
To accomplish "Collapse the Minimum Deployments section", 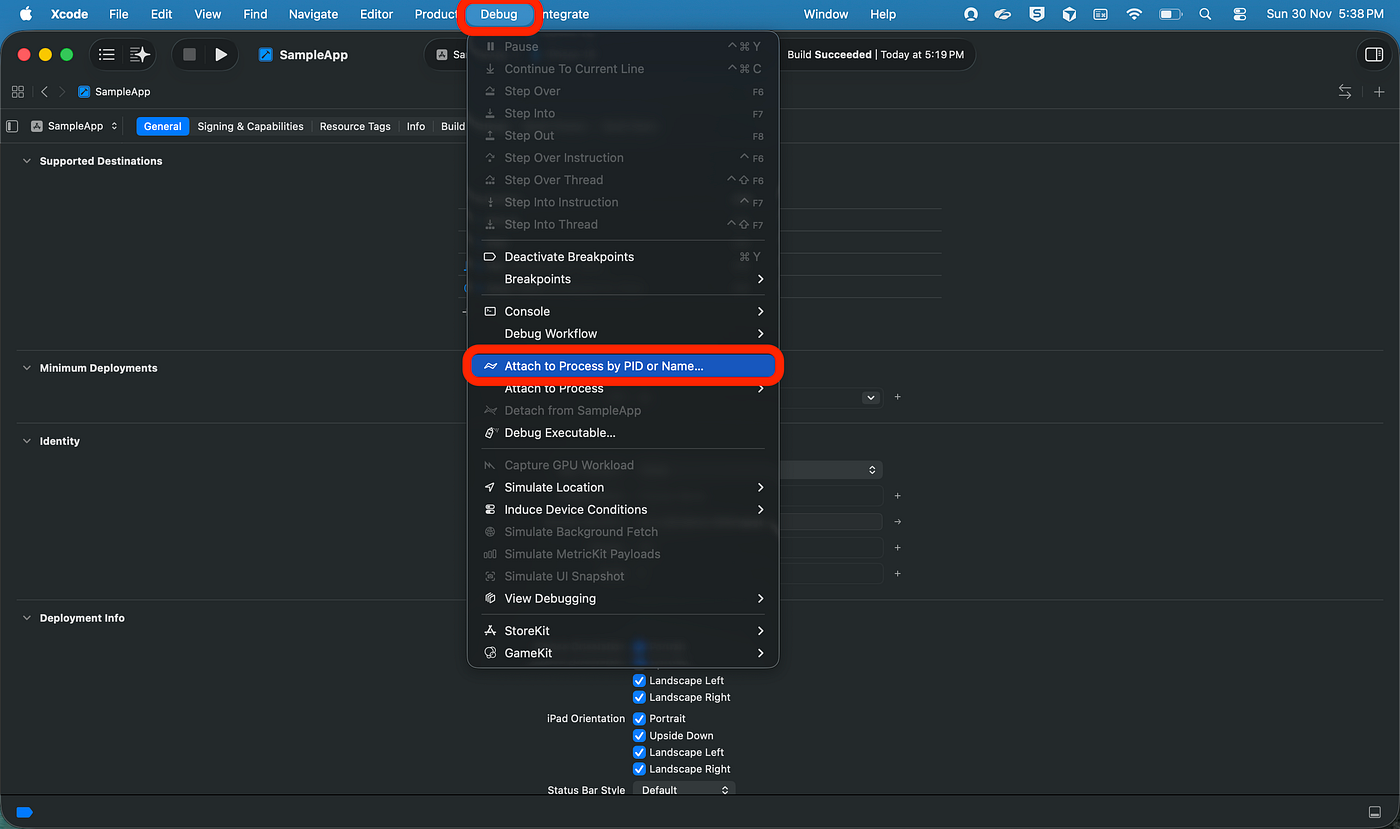I will tap(27, 368).
